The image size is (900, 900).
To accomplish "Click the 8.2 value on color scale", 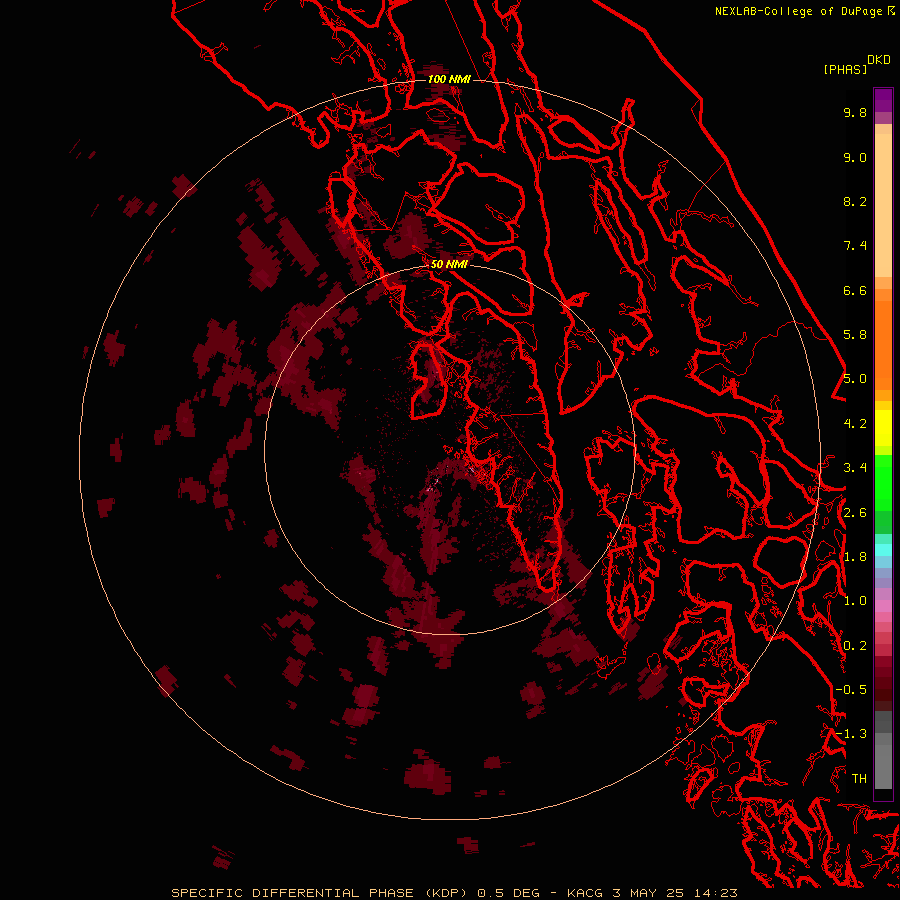I will coord(855,201).
